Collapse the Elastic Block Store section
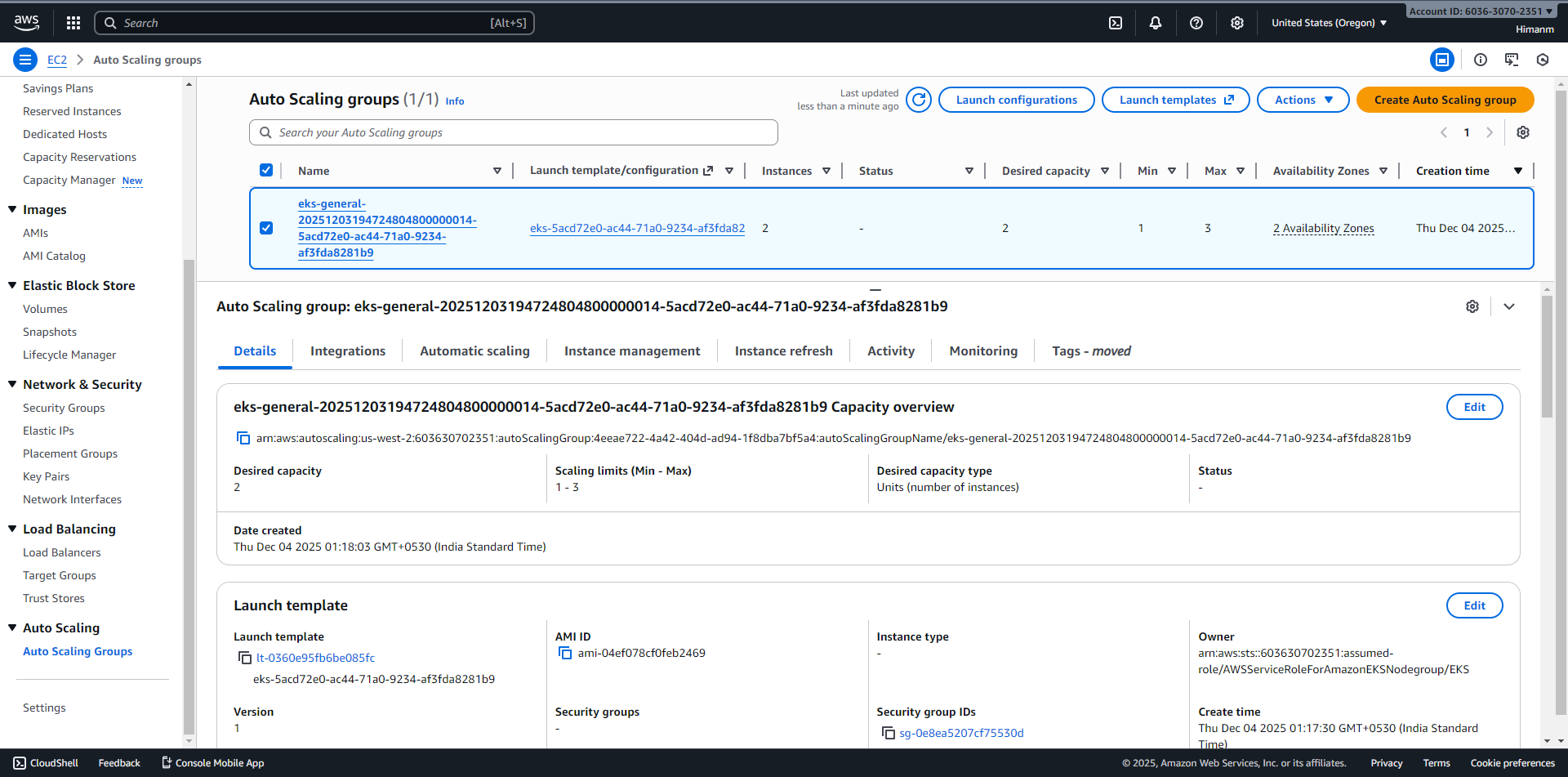Screen dimensions: 1568x777 tap(12, 285)
